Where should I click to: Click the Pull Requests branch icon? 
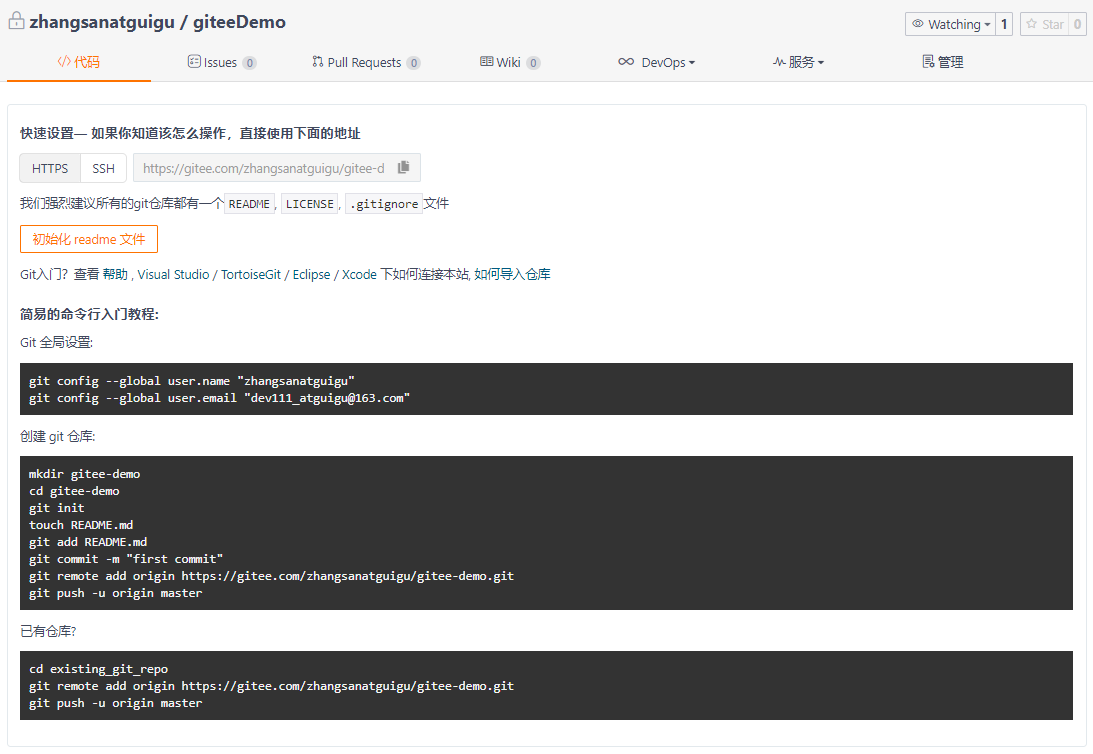coord(318,61)
